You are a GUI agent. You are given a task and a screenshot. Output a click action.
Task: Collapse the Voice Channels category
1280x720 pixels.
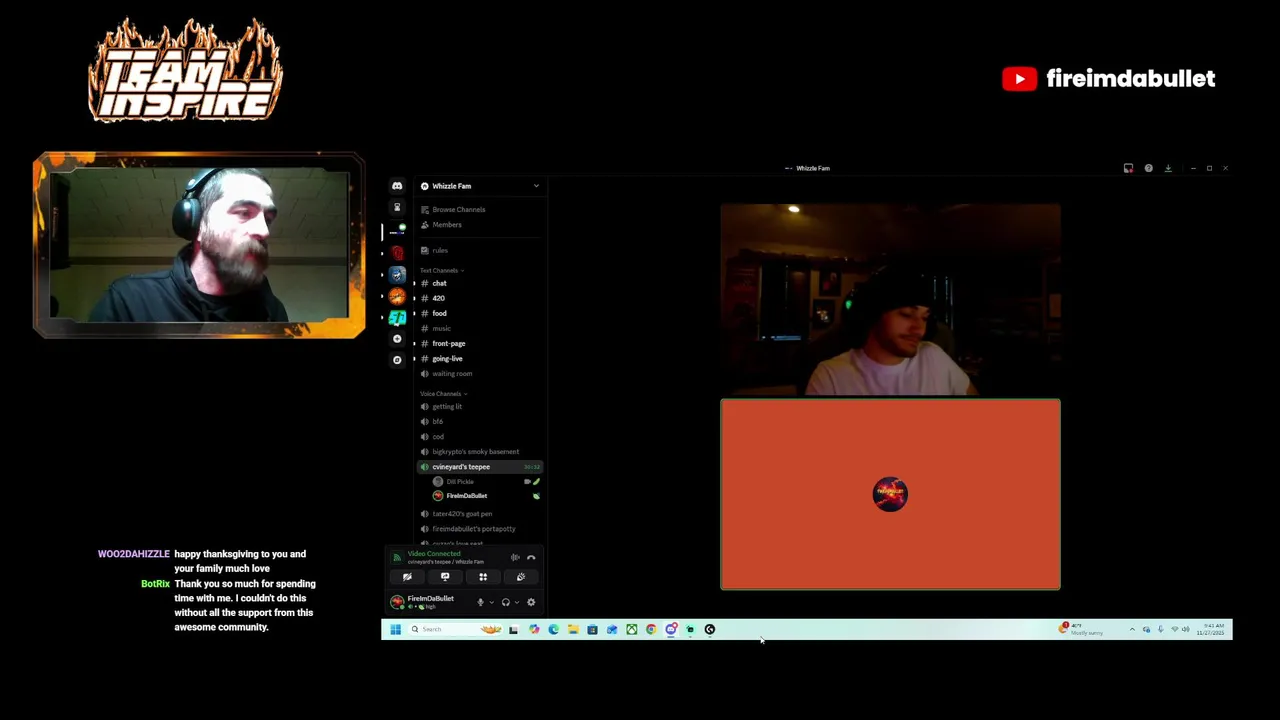click(443, 393)
